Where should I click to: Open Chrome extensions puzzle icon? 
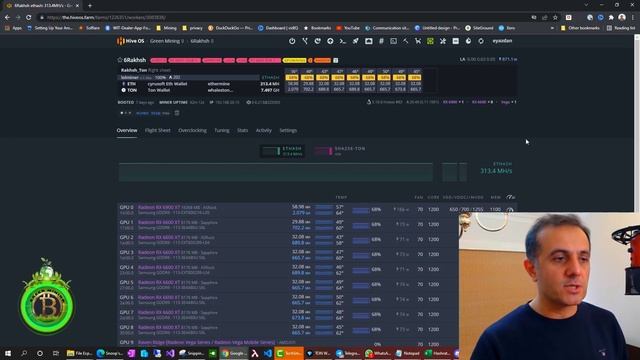(x=611, y=18)
